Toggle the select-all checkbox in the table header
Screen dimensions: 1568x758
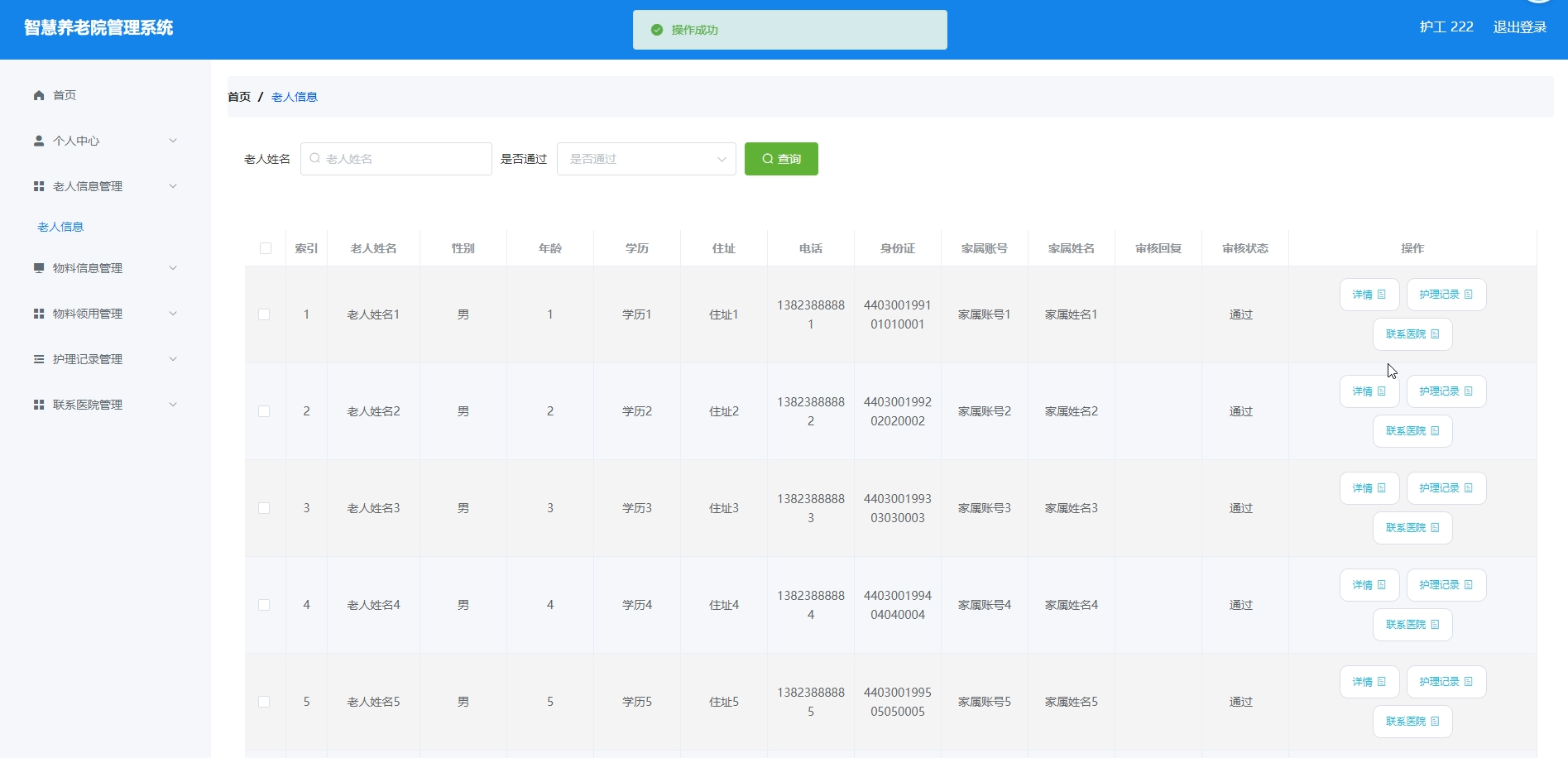(266, 248)
